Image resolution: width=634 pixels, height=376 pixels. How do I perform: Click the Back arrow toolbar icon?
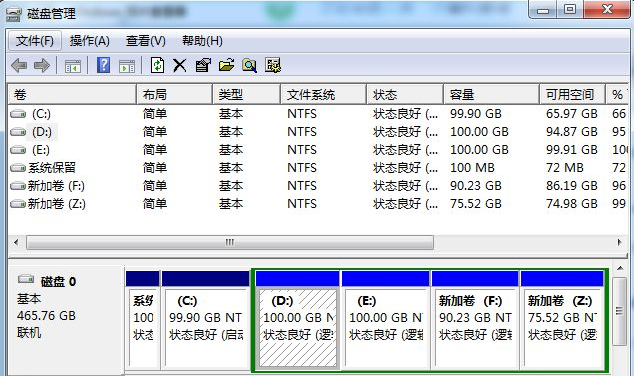(x=19, y=65)
